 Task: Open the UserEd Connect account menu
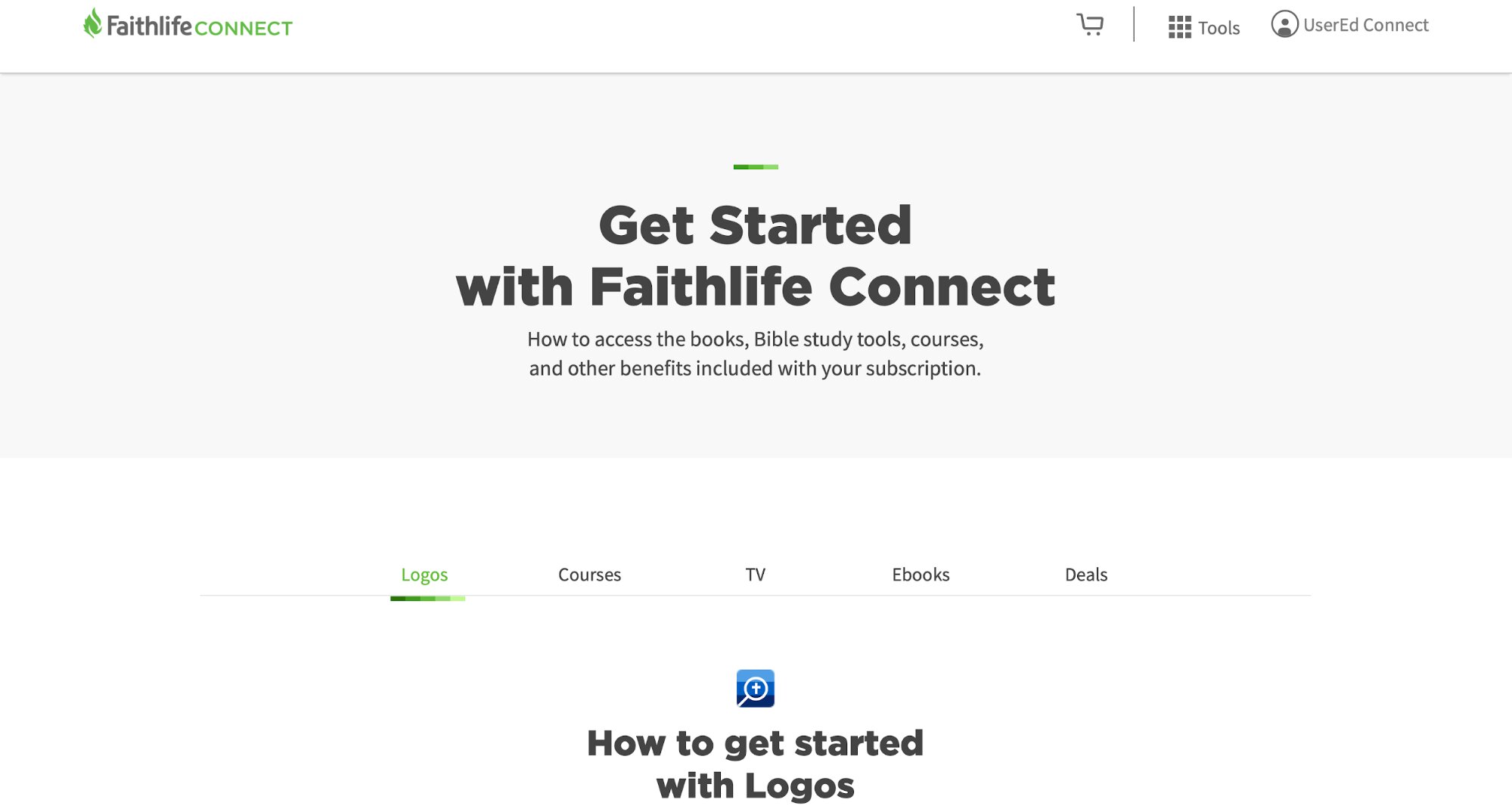pos(1365,25)
